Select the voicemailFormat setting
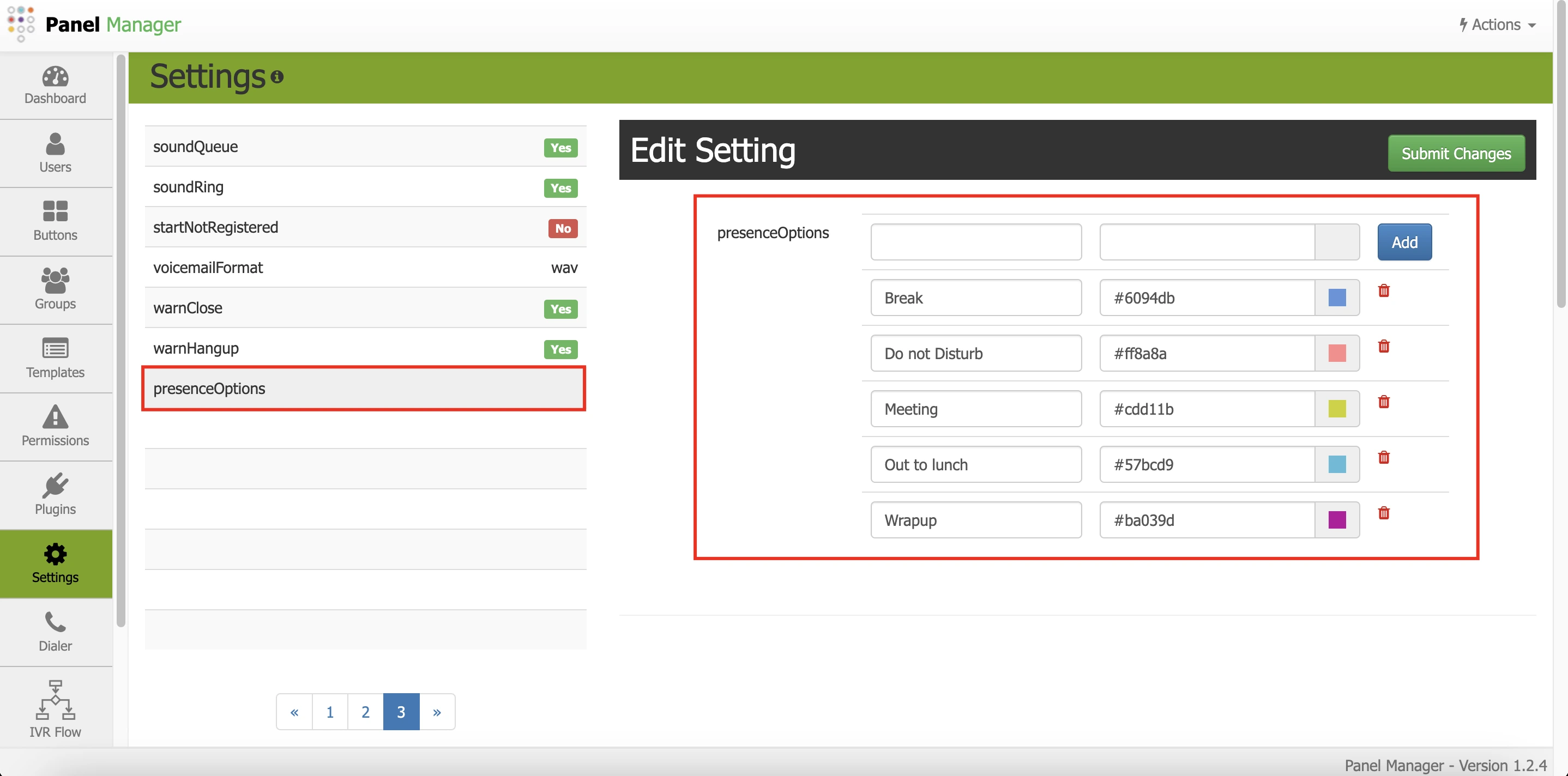Screen dimensions: 1568x776 click(x=365, y=268)
